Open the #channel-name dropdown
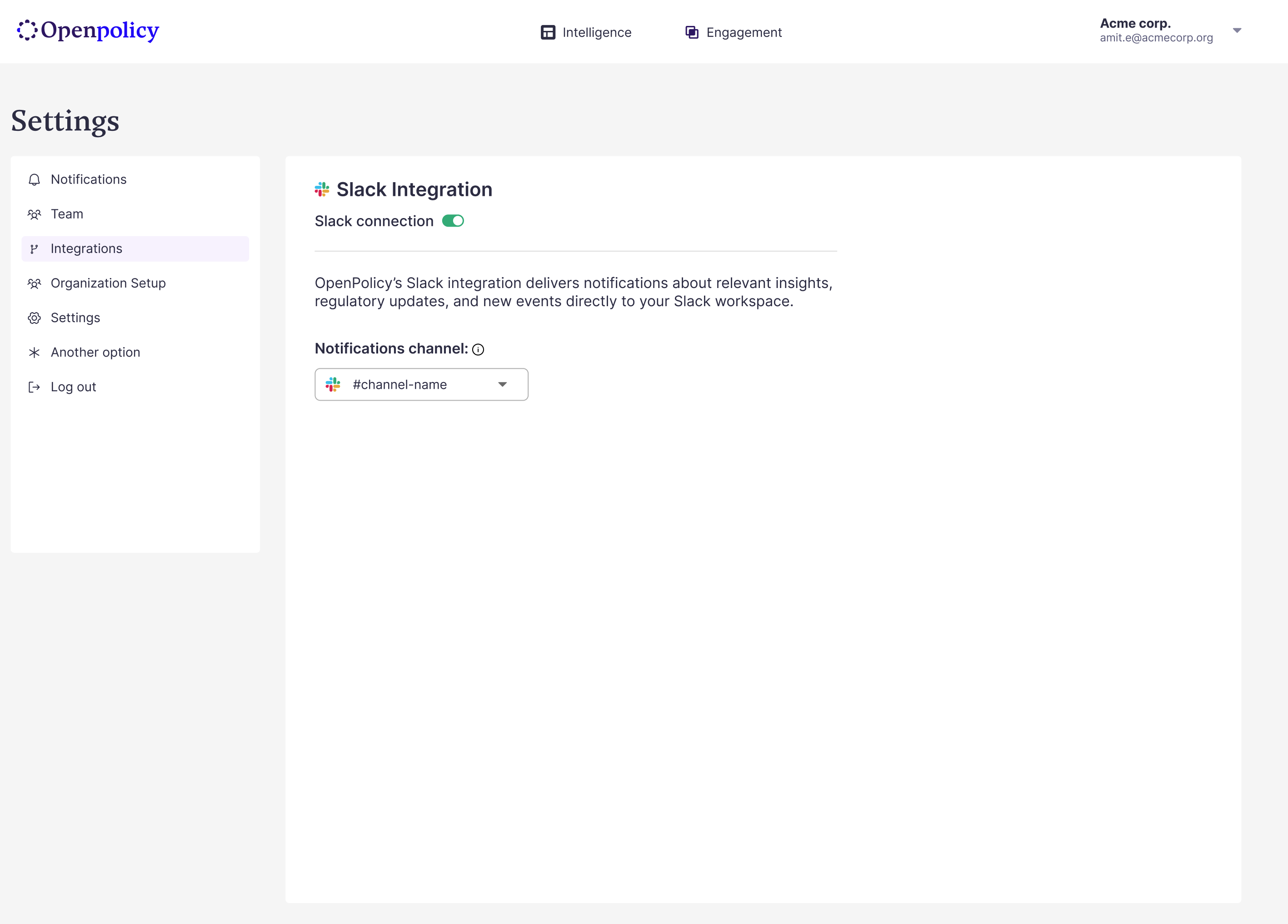 click(x=421, y=385)
